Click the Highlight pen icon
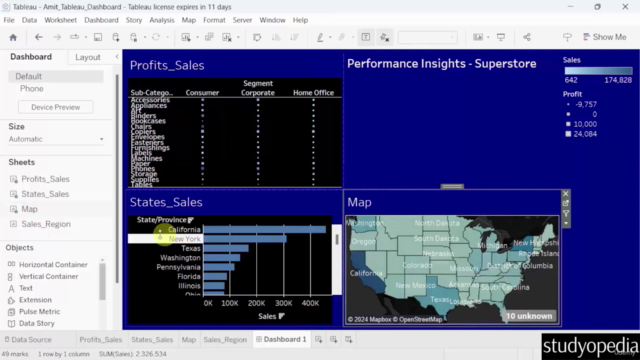 tap(320, 37)
